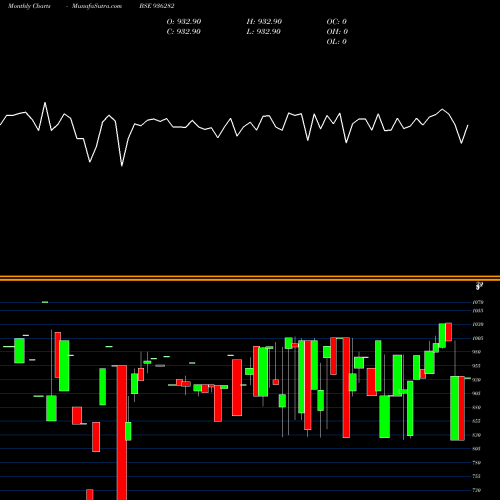Click the 805 price axis label
500x500 pixels.
[477, 449]
